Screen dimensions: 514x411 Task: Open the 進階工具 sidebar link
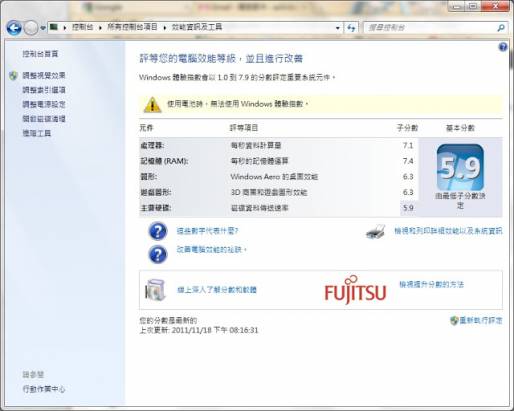(37, 133)
